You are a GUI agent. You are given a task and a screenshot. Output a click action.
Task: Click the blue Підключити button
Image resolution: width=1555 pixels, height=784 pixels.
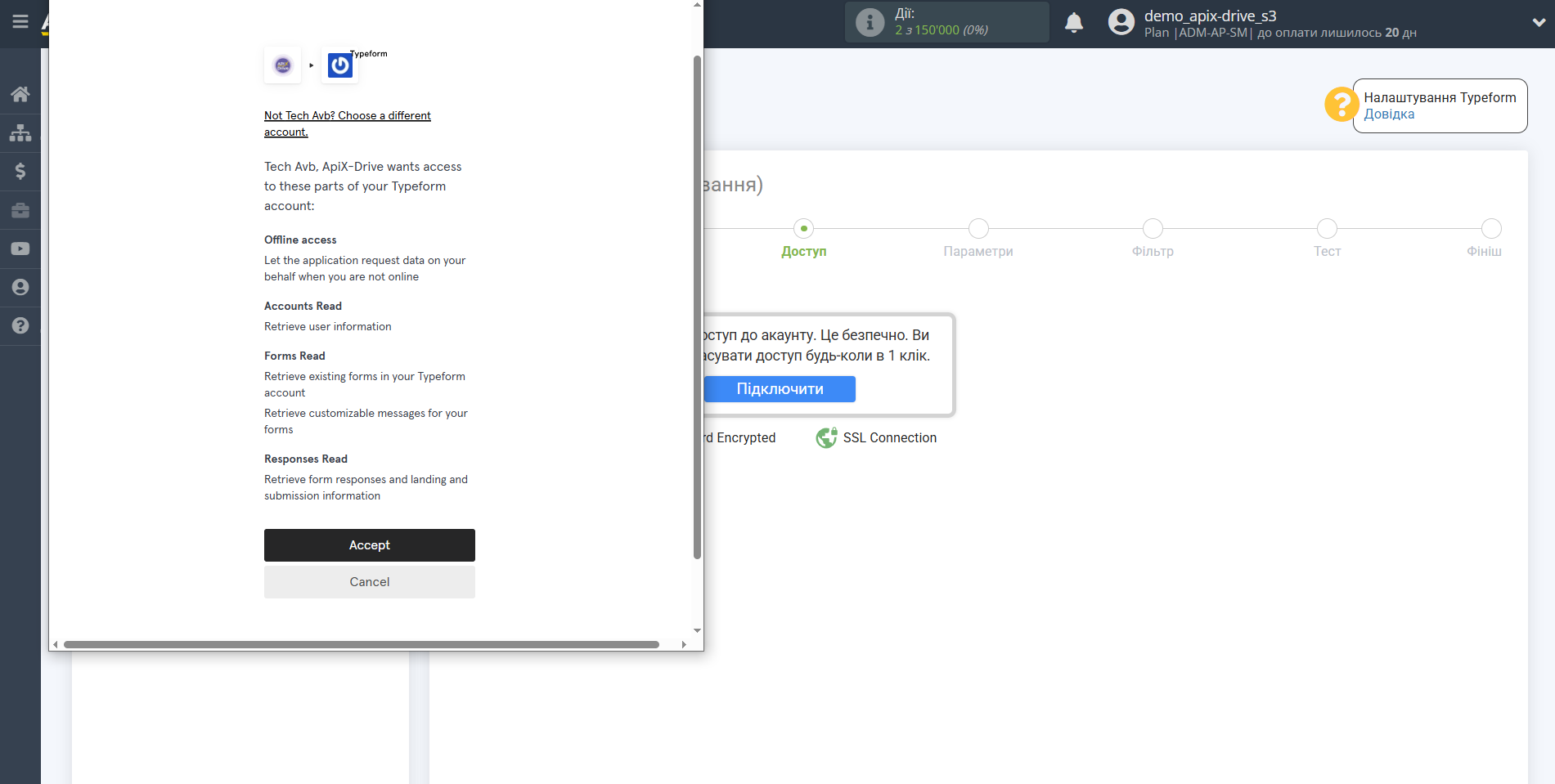pyautogui.click(x=780, y=389)
